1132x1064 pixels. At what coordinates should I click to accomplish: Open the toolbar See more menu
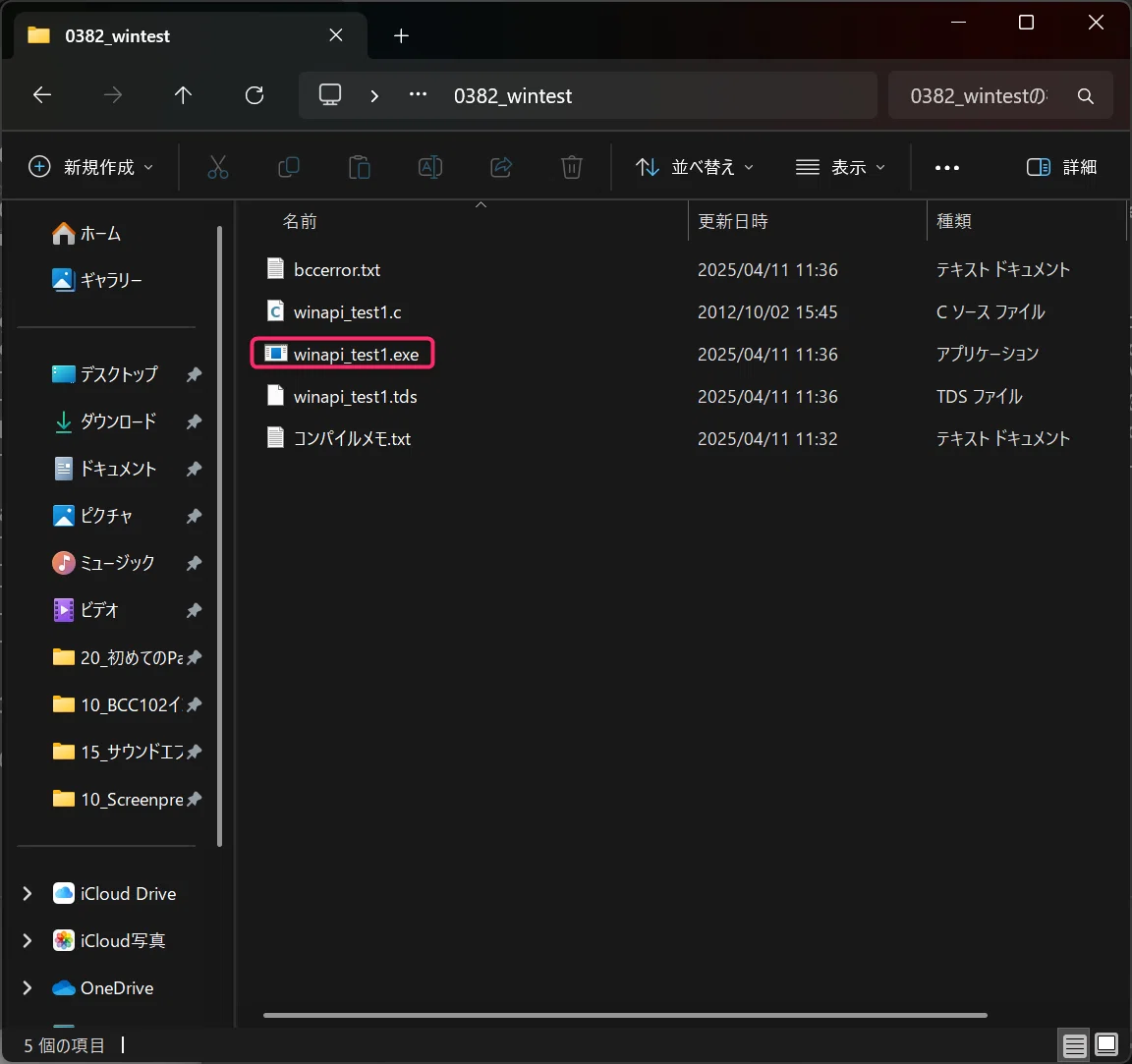point(947,168)
